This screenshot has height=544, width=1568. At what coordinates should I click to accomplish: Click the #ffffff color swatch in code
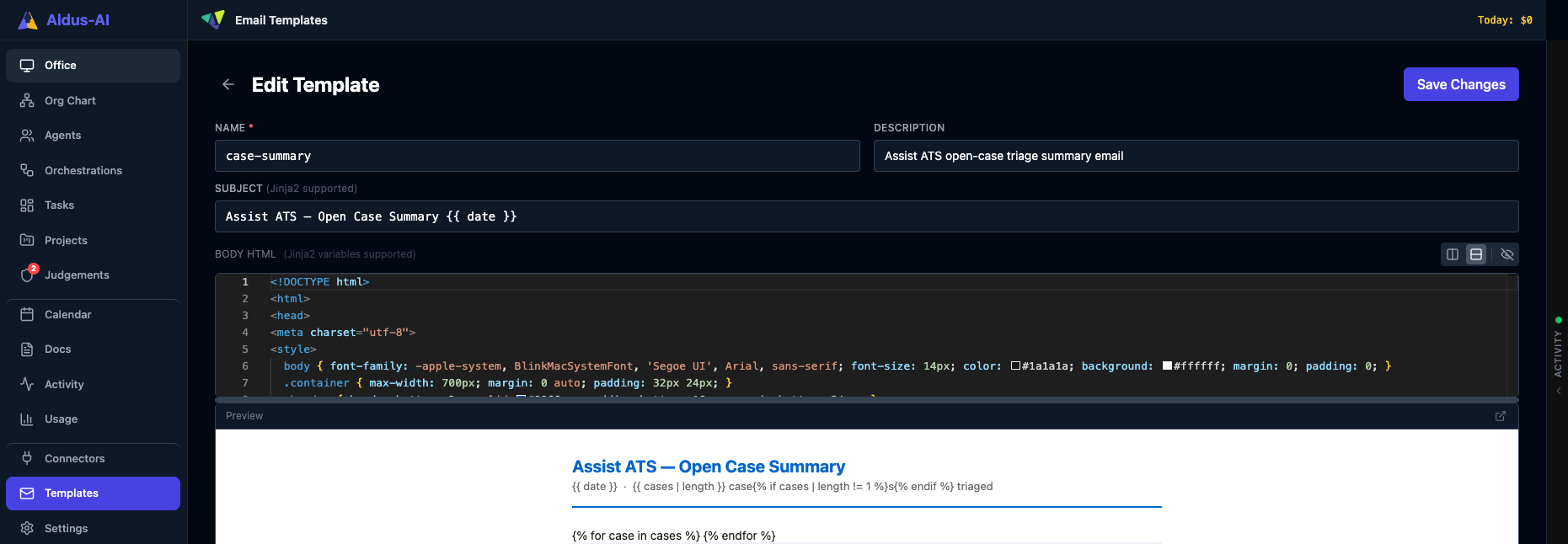(x=1167, y=365)
